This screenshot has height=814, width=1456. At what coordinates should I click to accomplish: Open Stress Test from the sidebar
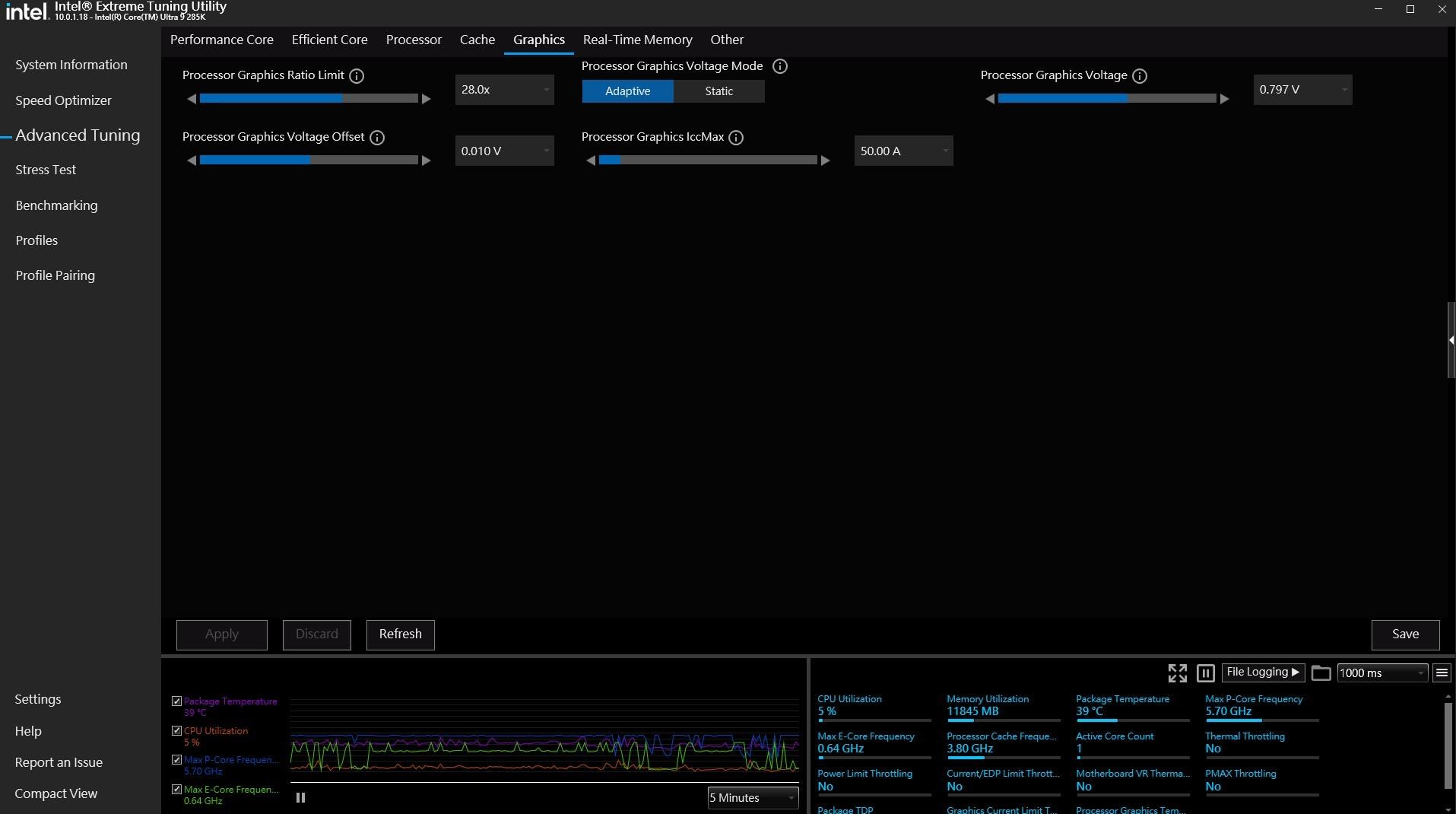click(x=46, y=170)
